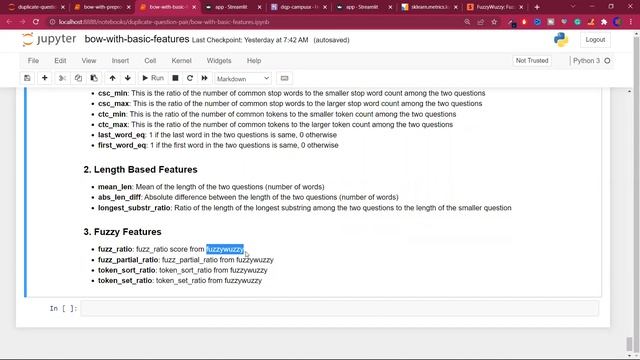640x360 pixels.
Task: Close the sklearn.metrics browser tab
Action: pyautogui.click(x=456, y=7)
